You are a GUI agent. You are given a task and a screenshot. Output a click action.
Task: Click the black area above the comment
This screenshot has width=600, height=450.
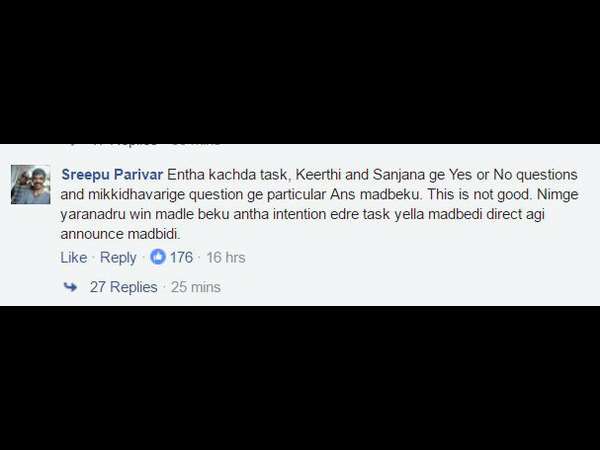click(x=300, y=72)
